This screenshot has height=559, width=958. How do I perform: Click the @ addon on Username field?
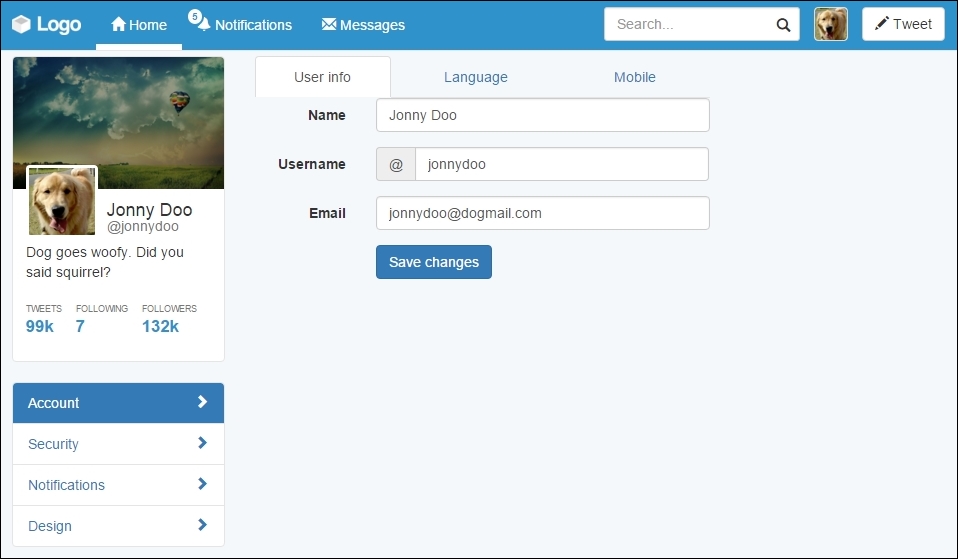point(396,164)
